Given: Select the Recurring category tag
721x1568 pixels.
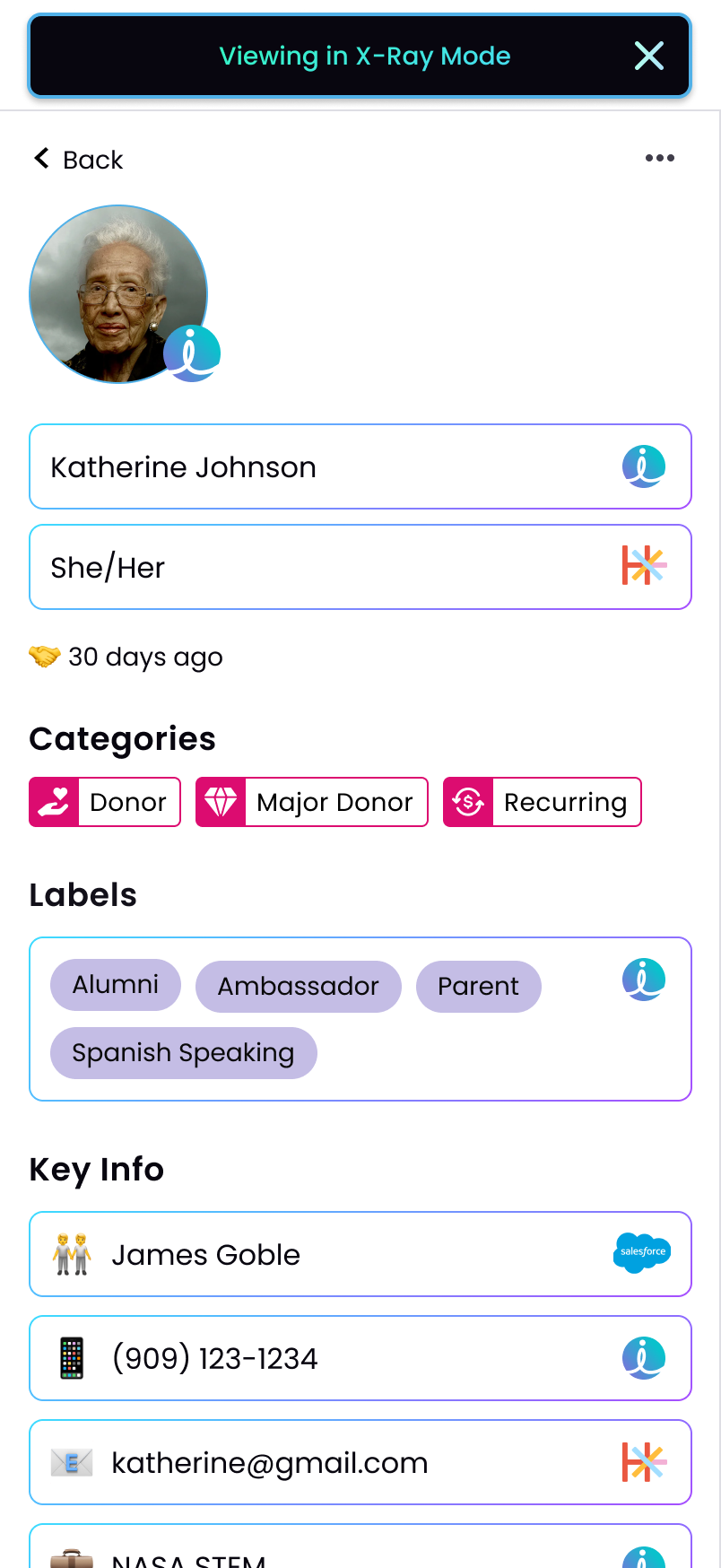Looking at the screenshot, I should pyautogui.click(x=543, y=802).
